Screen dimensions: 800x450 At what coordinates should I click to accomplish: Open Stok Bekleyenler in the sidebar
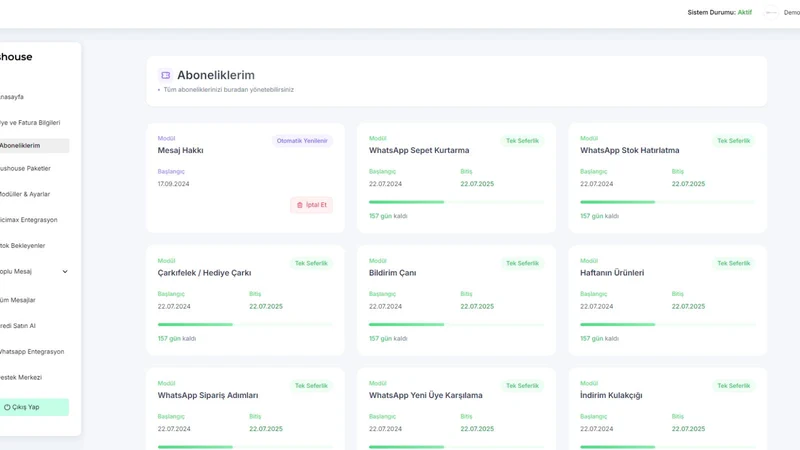pyautogui.click(x=22, y=245)
